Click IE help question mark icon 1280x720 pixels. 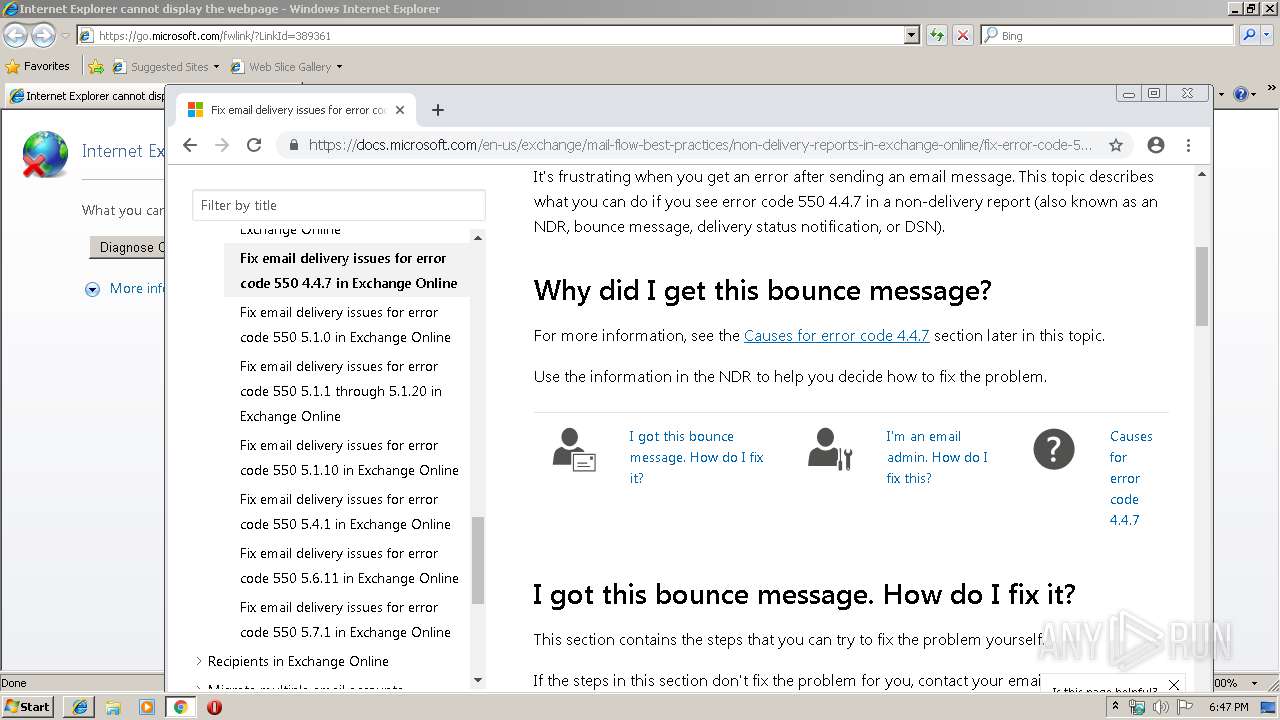pos(1240,94)
